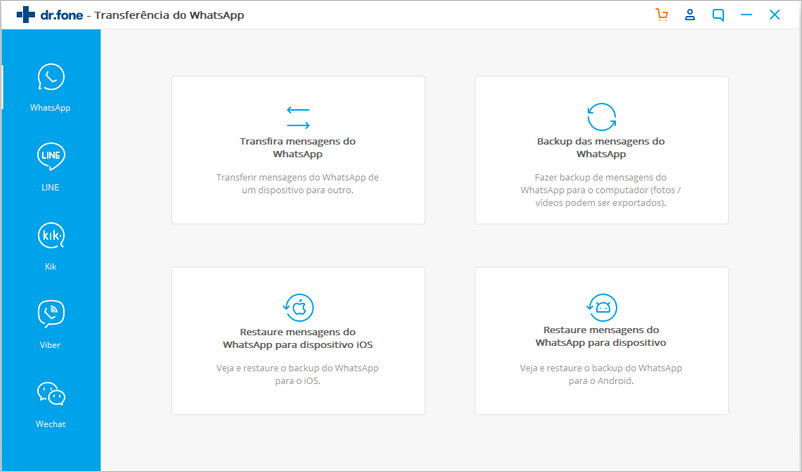Switch to the Viber icon
This screenshot has width=802, height=472.
point(51,313)
